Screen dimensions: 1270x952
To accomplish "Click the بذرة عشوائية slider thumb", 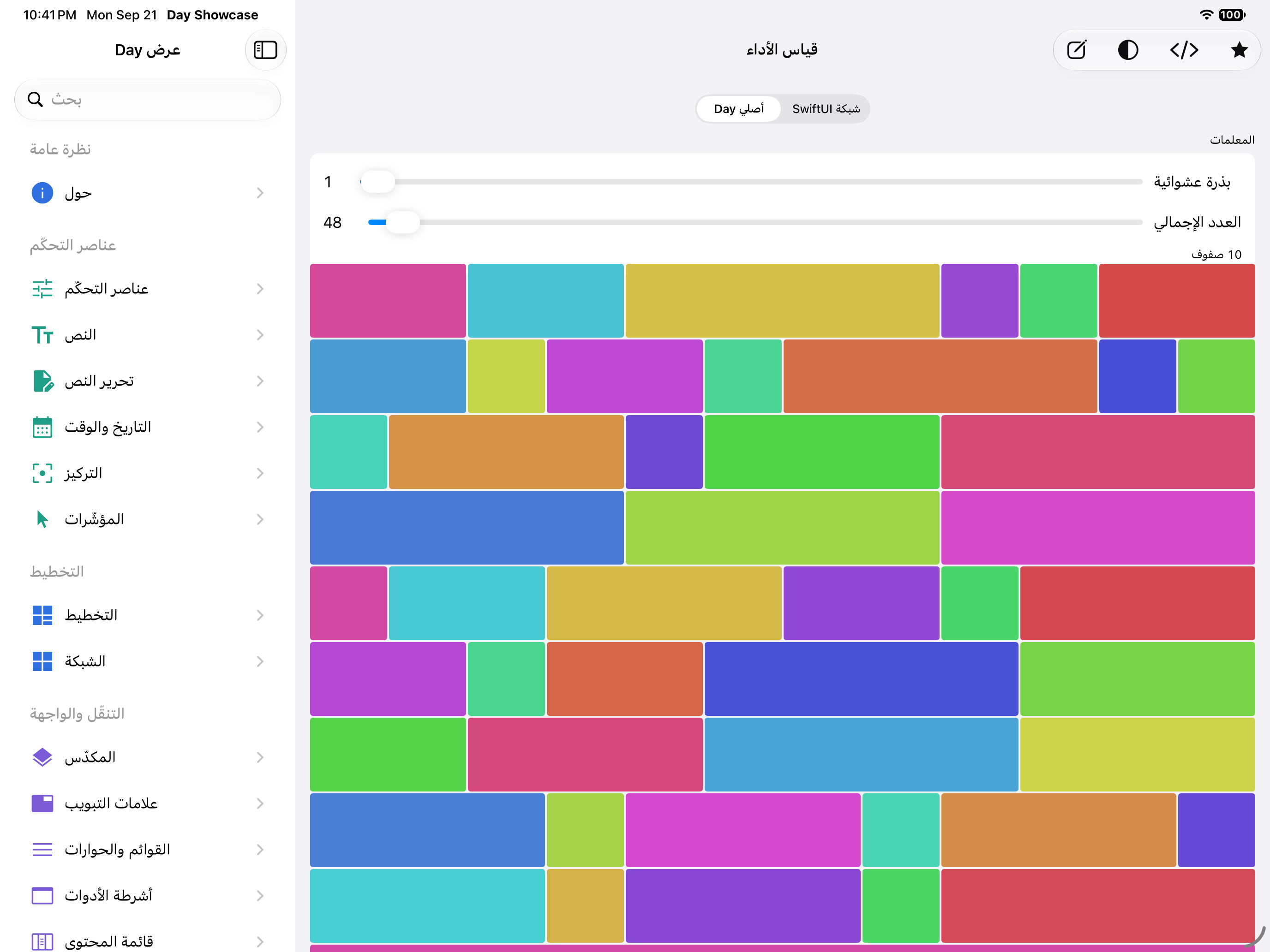I will (378, 182).
